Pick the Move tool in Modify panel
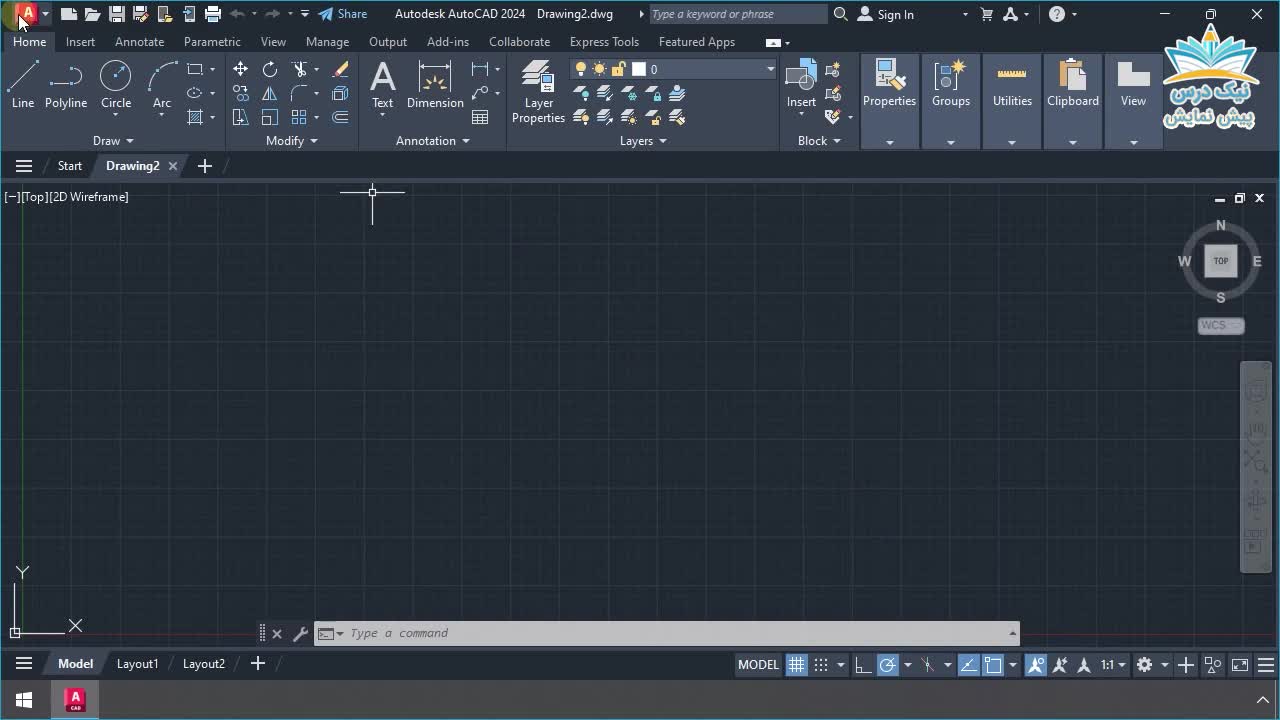1280x720 pixels. point(240,69)
